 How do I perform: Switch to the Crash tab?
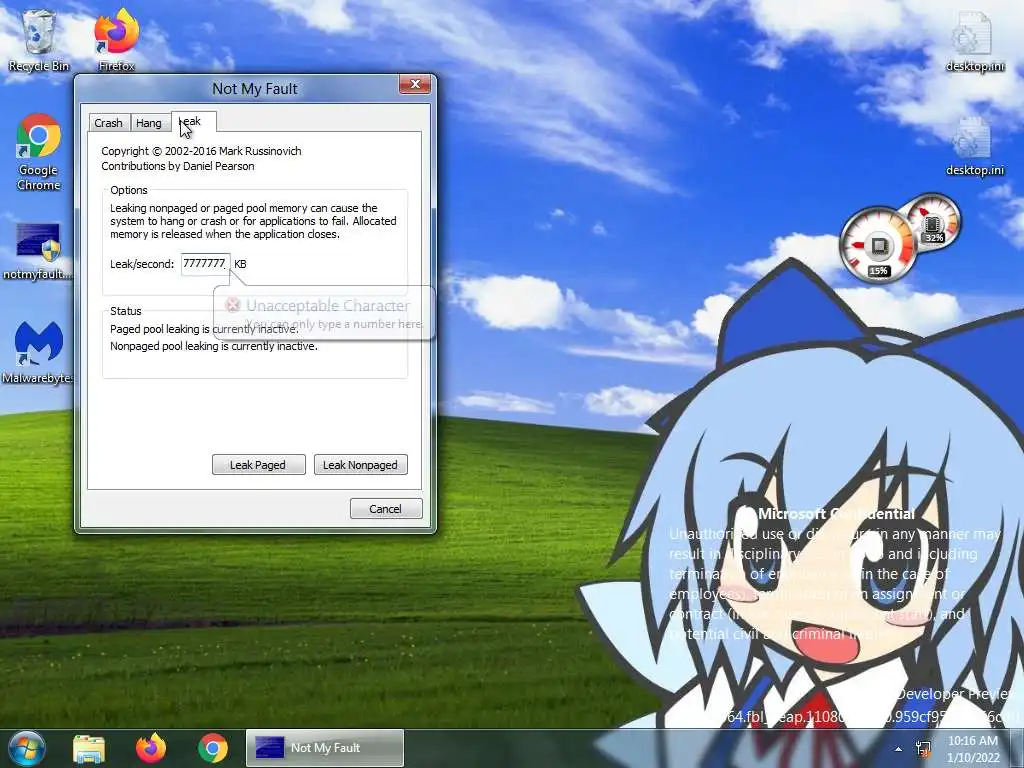pos(108,123)
